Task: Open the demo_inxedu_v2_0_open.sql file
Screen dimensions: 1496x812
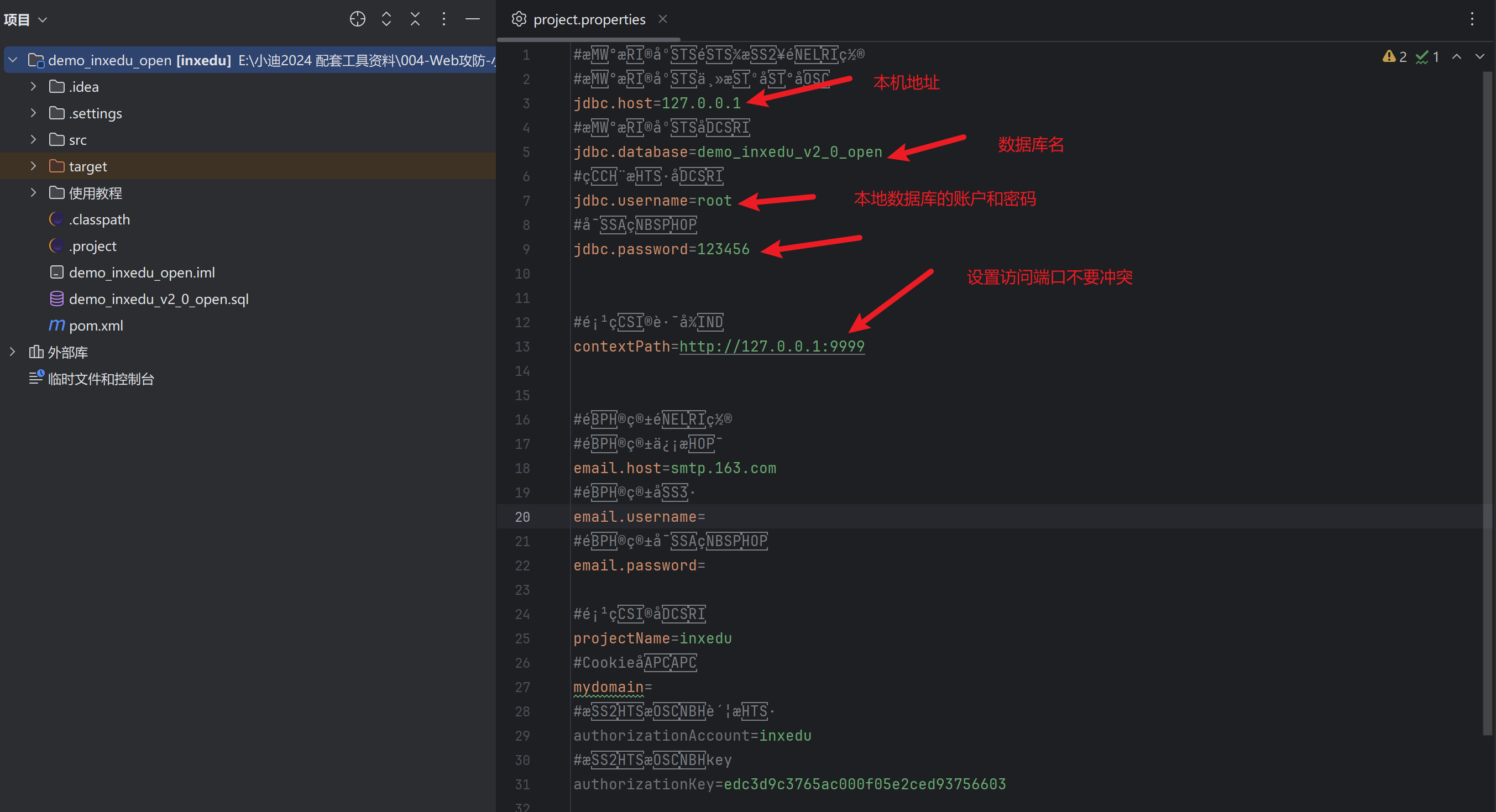Action: pos(158,299)
